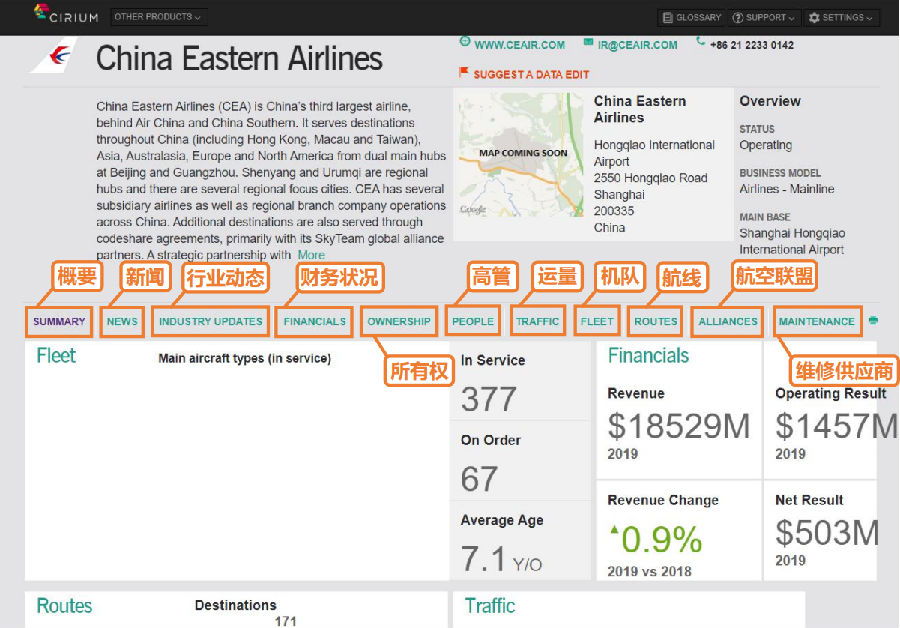The height and width of the screenshot is (628, 900).
Task: Click the China Eastern Airlines logo
Action: (x=52, y=56)
